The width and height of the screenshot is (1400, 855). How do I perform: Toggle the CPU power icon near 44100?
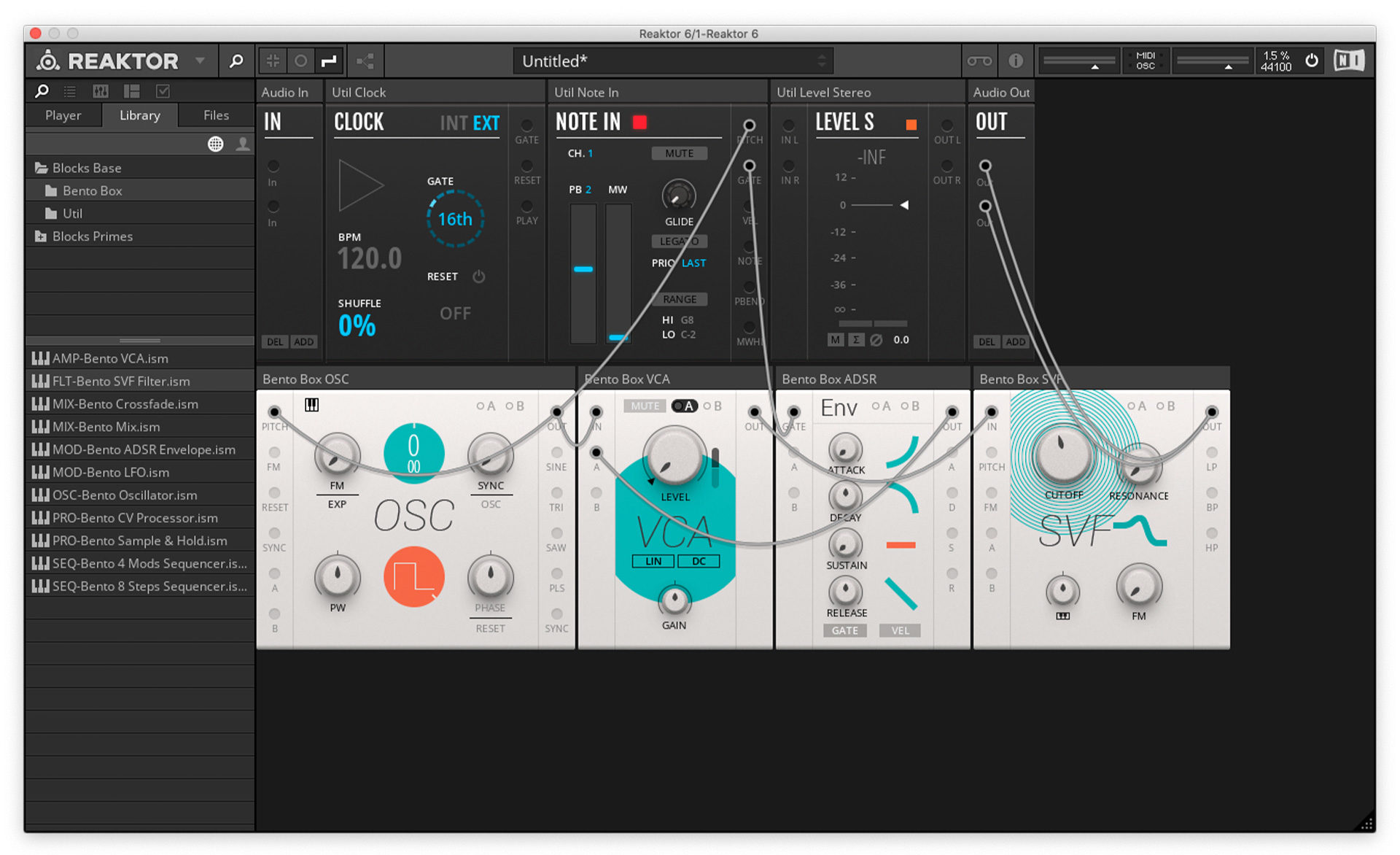1311,61
